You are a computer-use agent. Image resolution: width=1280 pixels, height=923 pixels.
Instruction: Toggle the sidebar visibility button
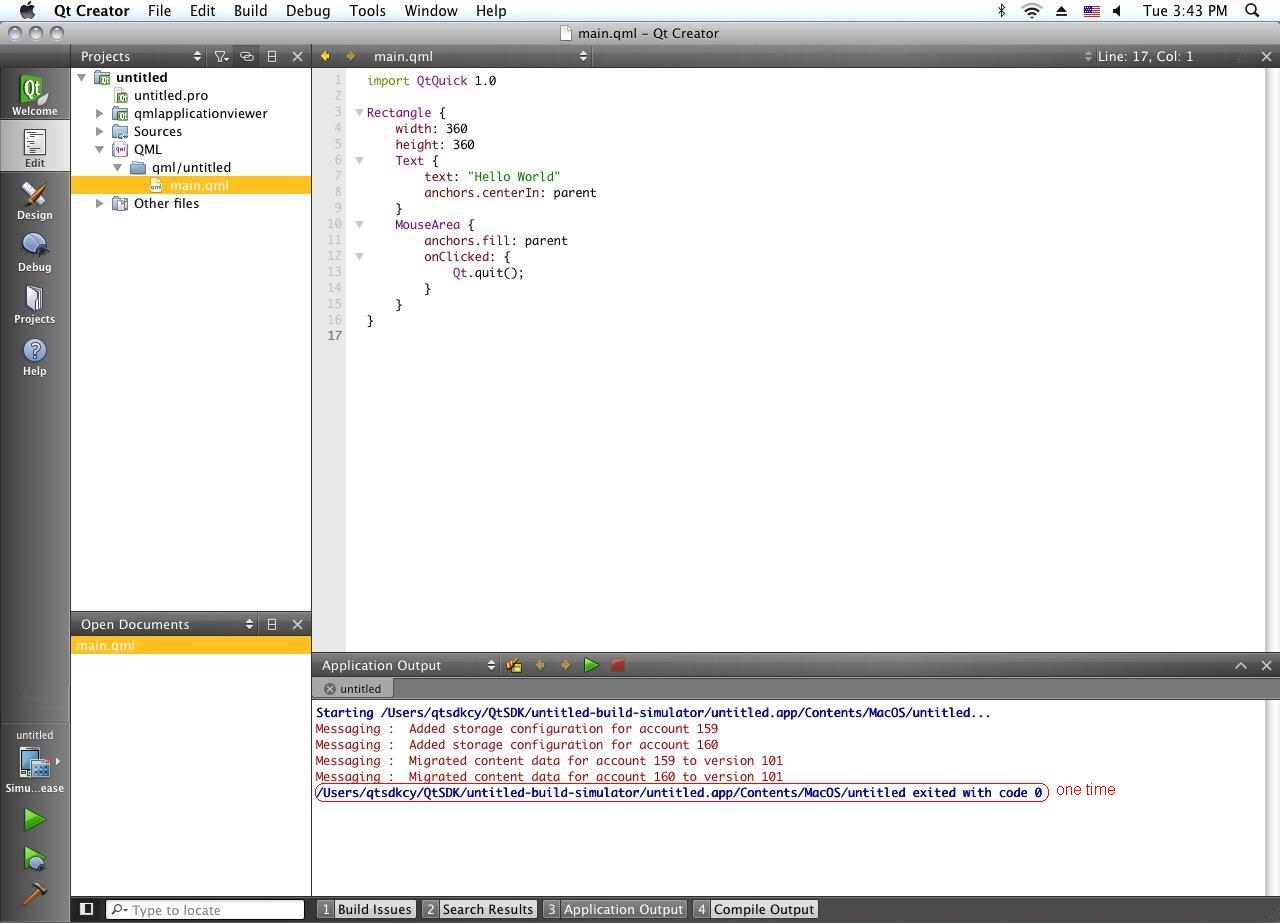[87, 909]
